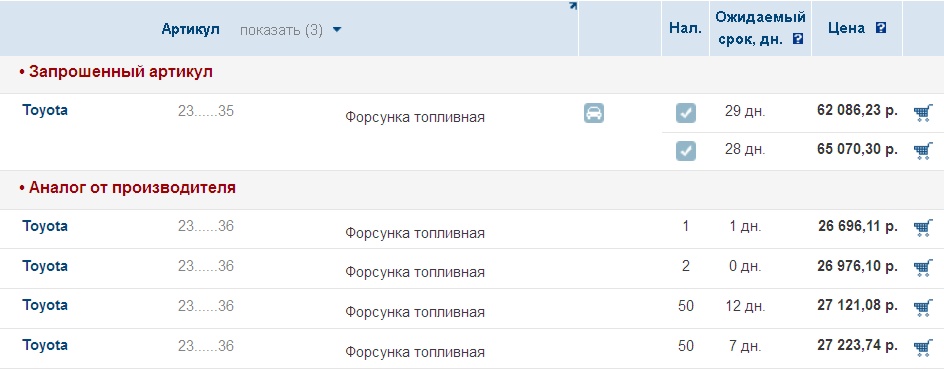
Task: Open article 23......36 with 12 дн. delivery
Action: coord(206,306)
